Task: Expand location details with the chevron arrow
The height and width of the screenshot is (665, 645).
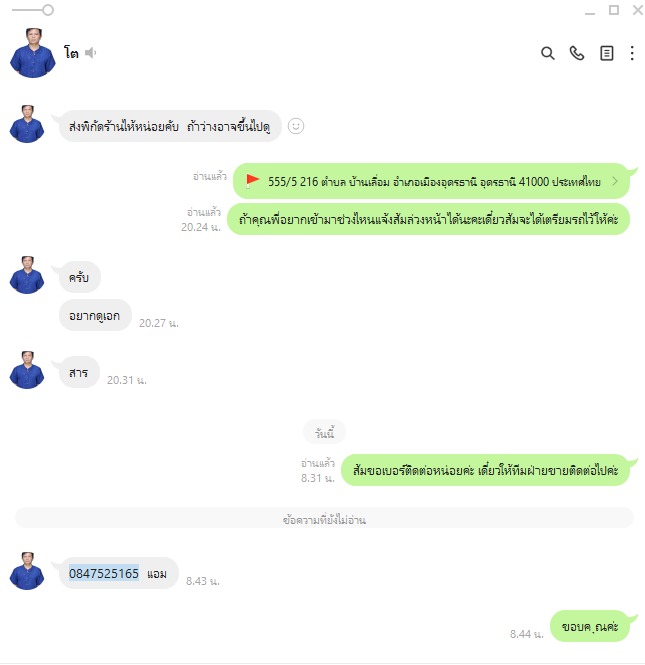Action: pos(615,181)
